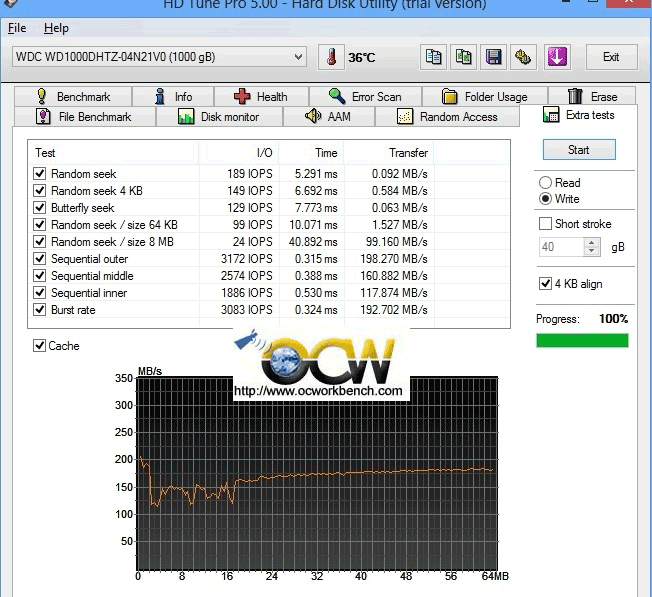Increase short stroke size with up arrow
652x597 pixels.
pos(592,242)
